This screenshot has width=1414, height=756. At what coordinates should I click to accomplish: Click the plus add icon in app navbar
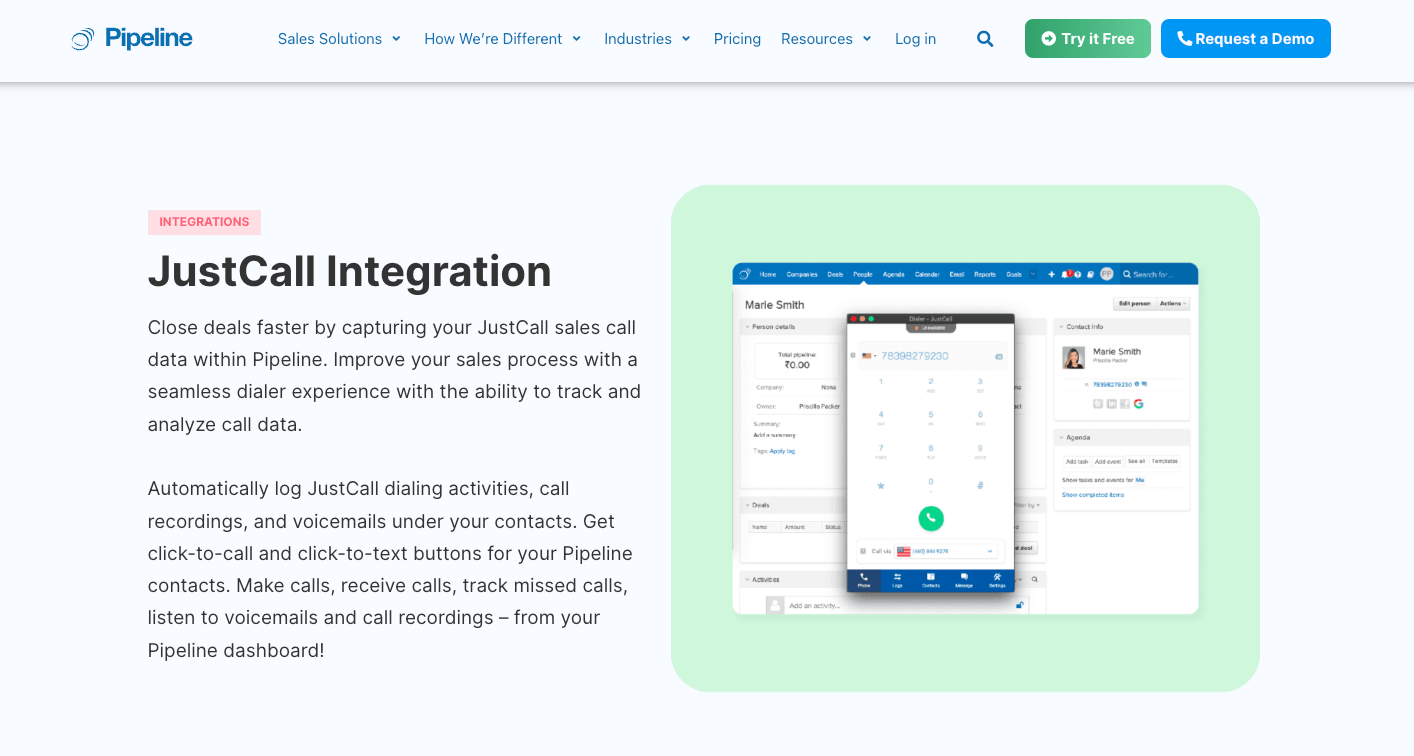tap(1051, 274)
